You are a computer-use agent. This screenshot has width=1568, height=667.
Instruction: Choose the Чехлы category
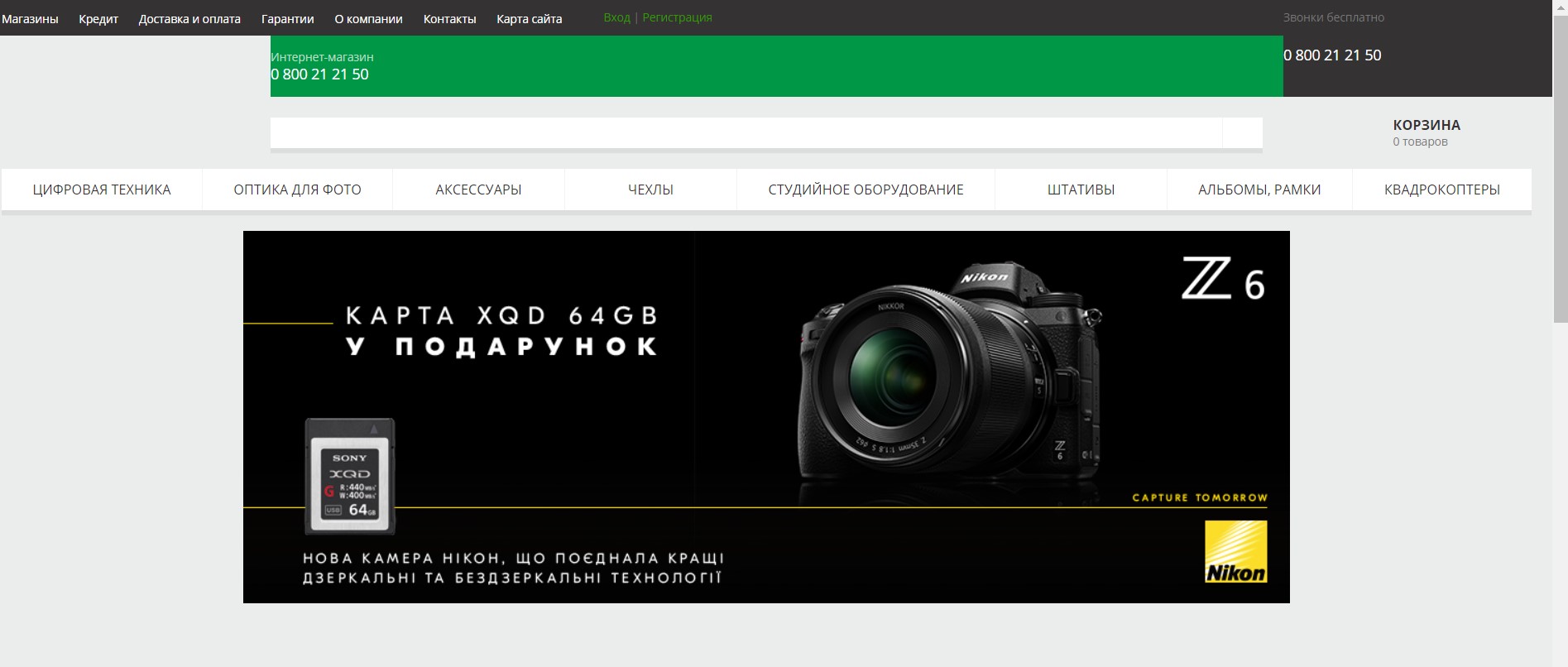click(650, 190)
